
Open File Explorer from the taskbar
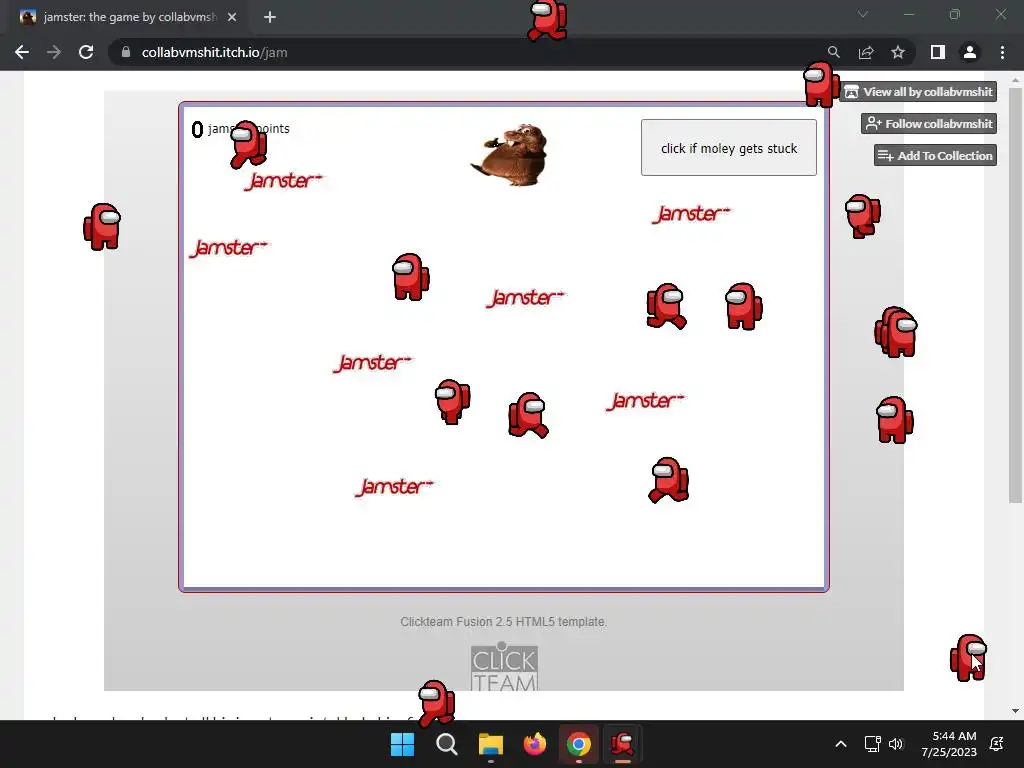[x=490, y=744]
